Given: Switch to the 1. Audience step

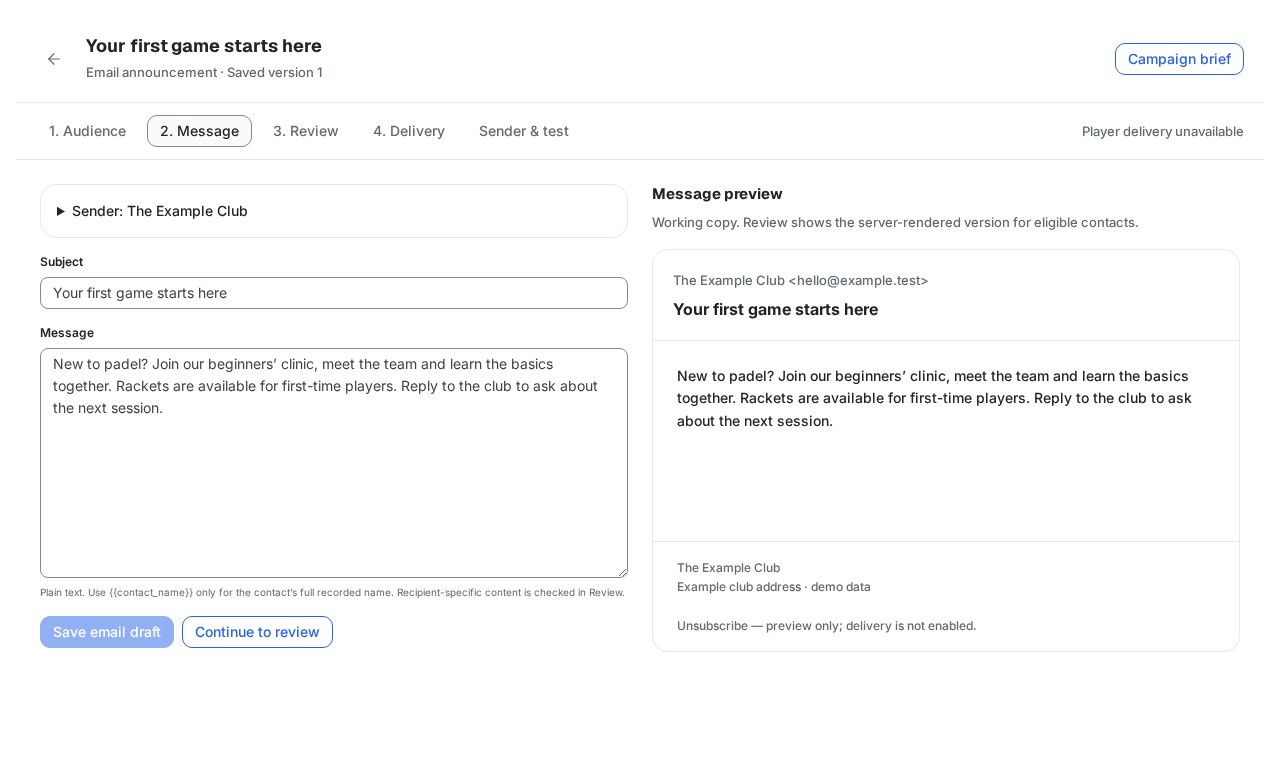Looking at the screenshot, I should click(87, 131).
